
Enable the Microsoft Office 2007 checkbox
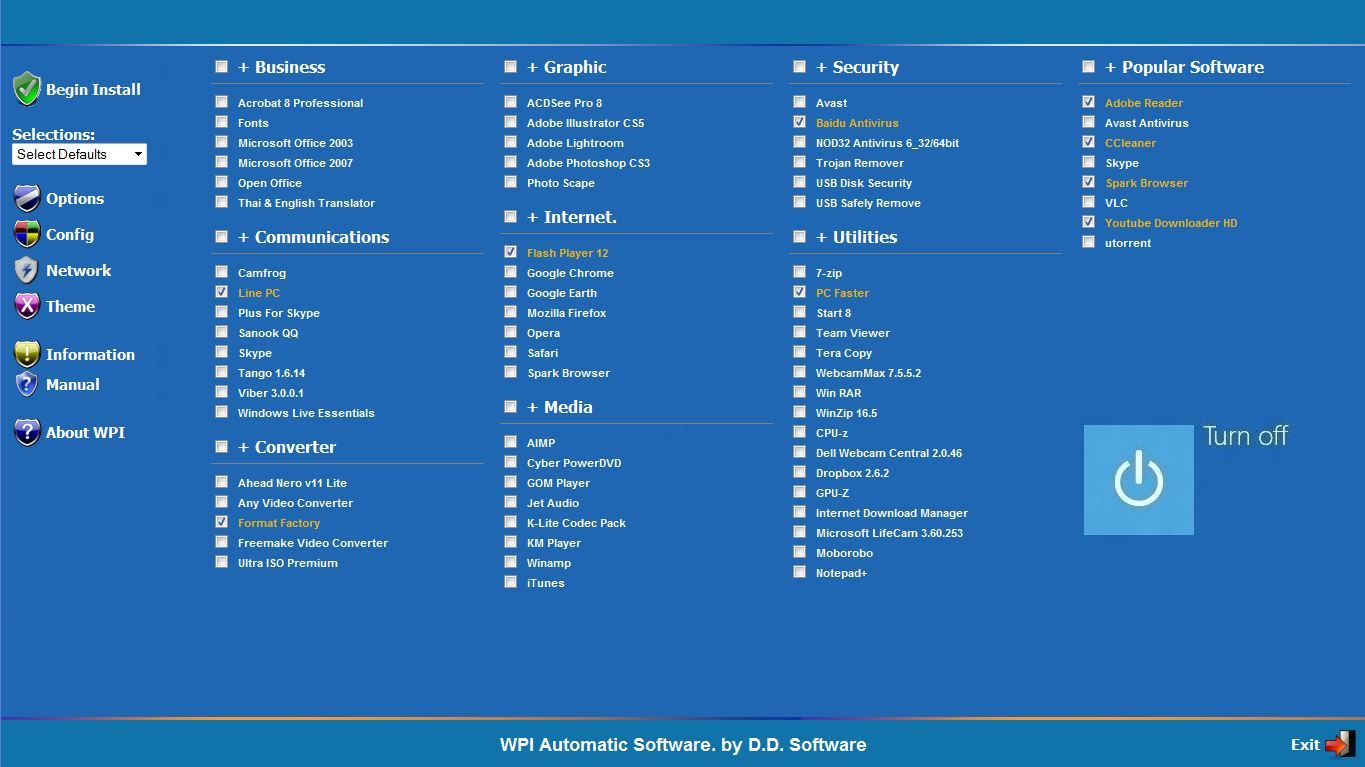222,162
